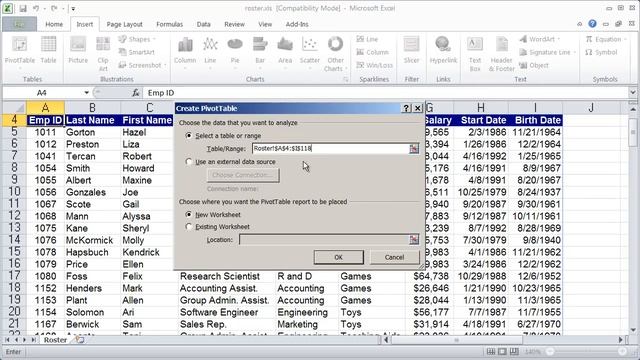Switch to the Page Layout tab
The height and width of the screenshot is (360, 640).
pos(124,24)
